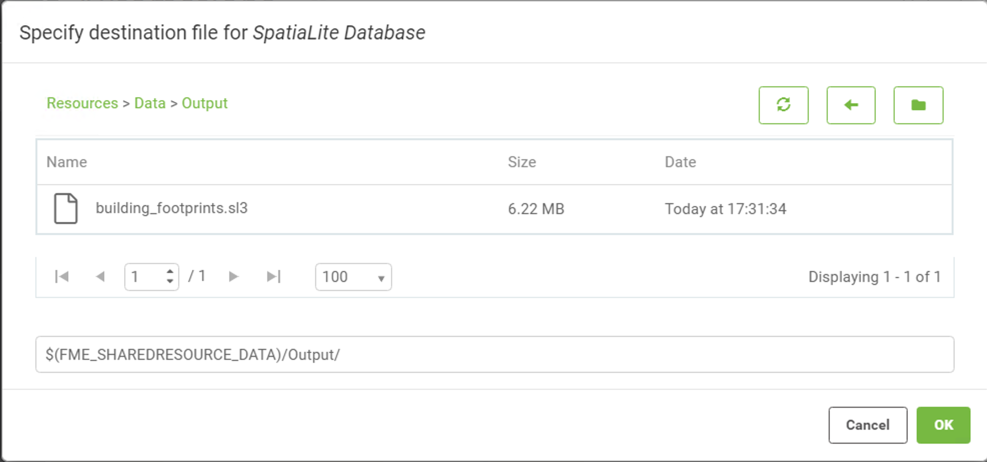Screen dimensions: 987x462
Task: Select the Output breadcrumb link
Action: [205, 103]
